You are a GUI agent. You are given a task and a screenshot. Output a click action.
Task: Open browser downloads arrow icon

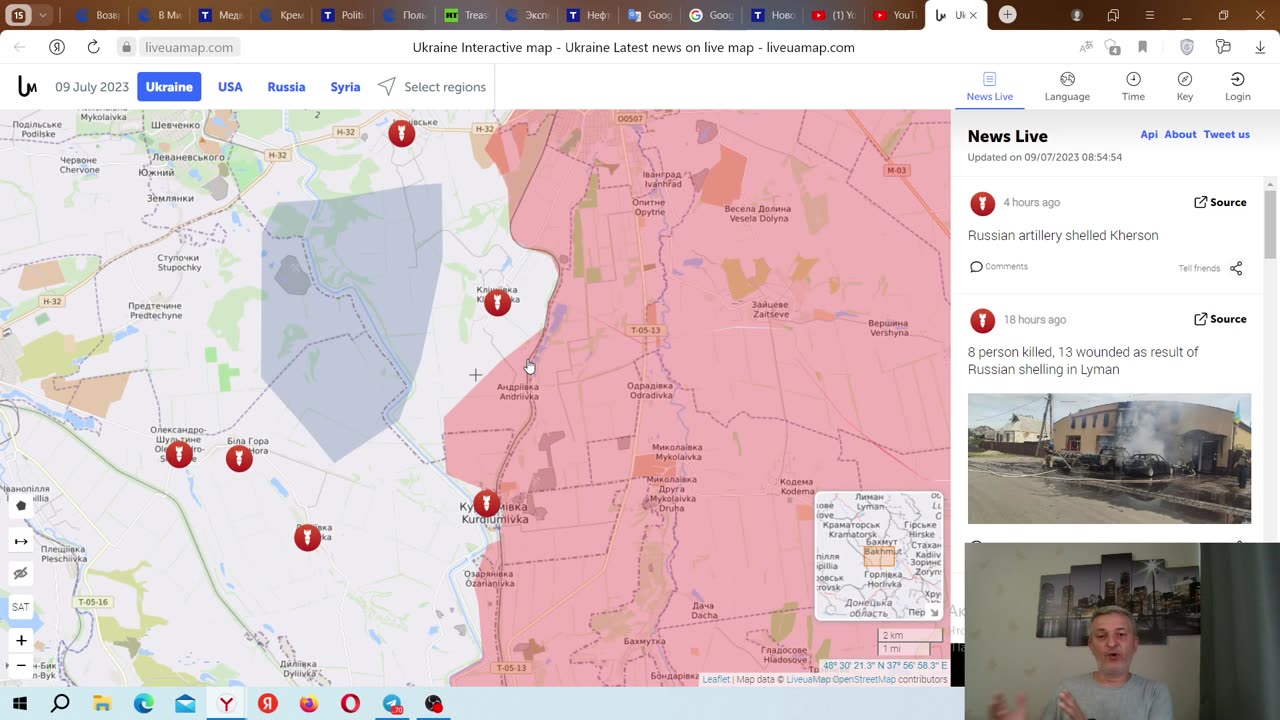pyautogui.click(x=1259, y=47)
